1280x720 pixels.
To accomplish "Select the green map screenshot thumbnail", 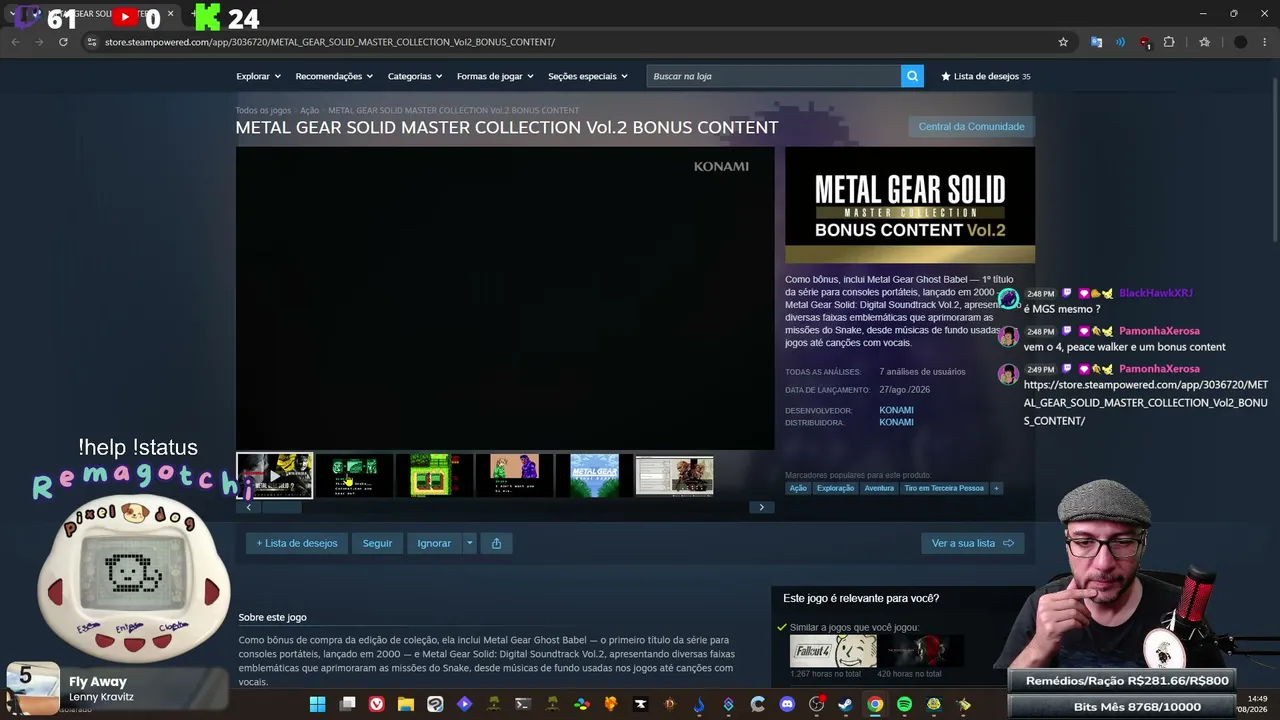I will 434,475.
